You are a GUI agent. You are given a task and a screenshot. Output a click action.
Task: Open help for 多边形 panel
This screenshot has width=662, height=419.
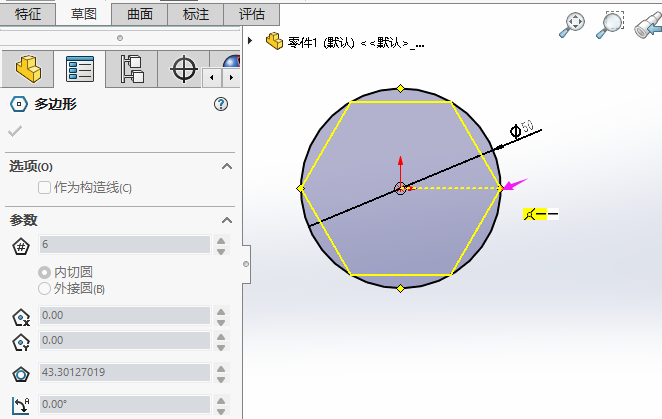point(221,104)
